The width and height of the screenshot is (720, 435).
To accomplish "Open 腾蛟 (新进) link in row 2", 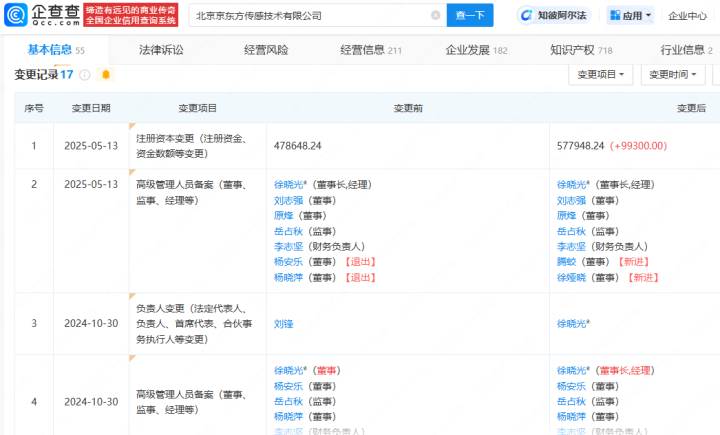I will (x=566, y=262).
